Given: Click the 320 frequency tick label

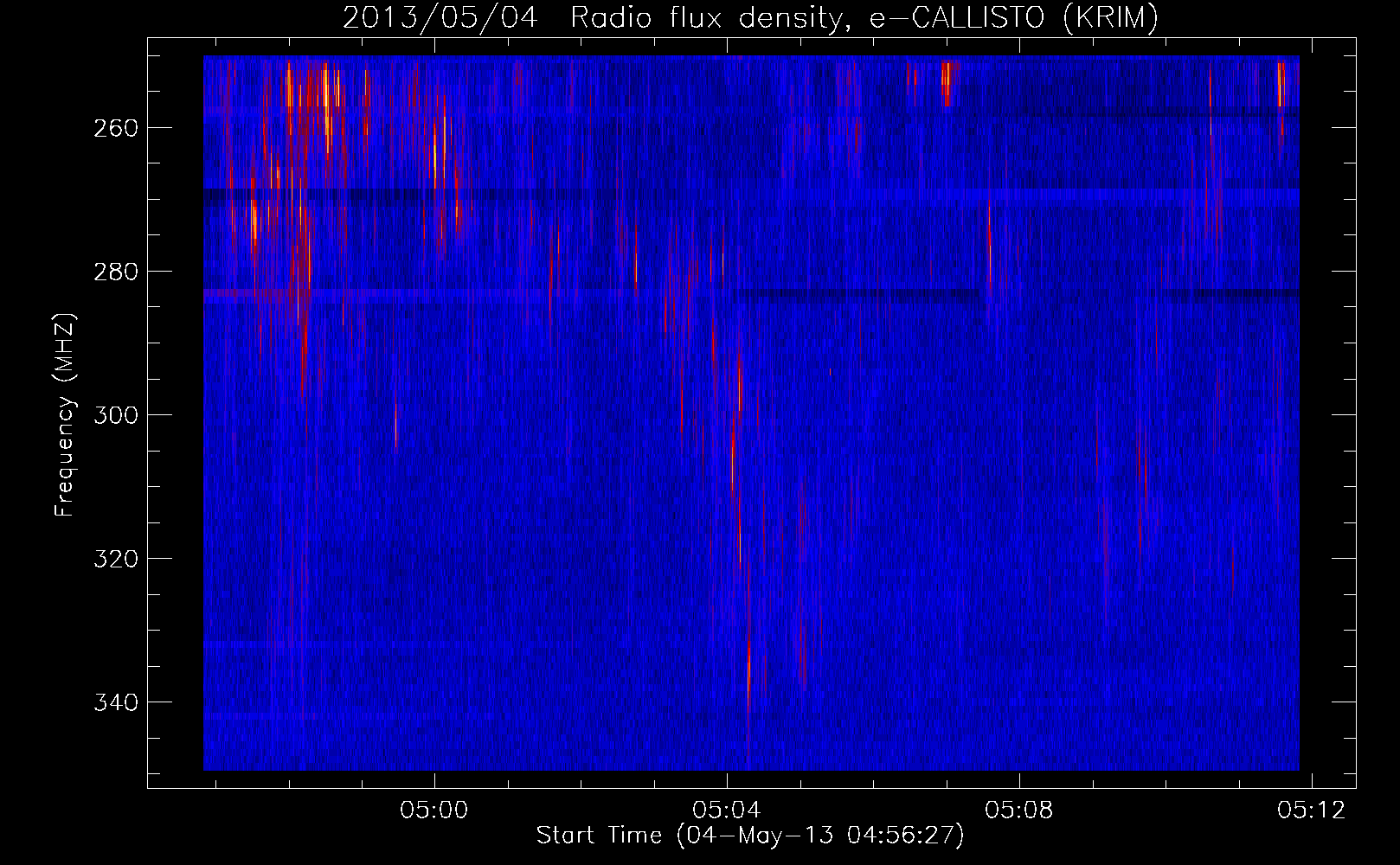Looking at the screenshot, I should tap(115, 559).
